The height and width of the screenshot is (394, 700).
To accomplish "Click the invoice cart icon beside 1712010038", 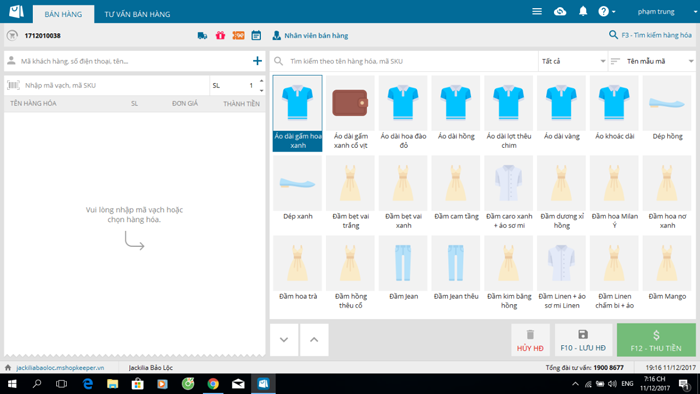I will pyautogui.click(x=12, y=35).
